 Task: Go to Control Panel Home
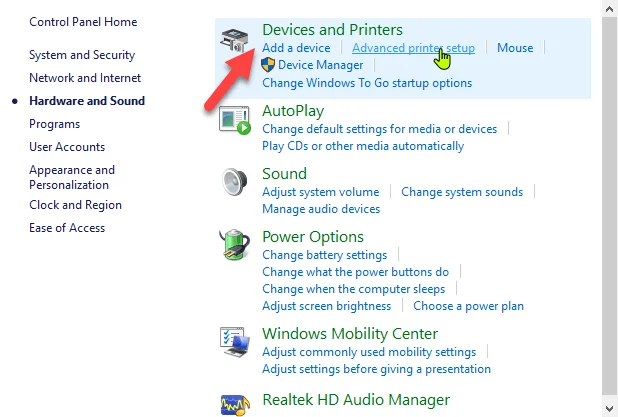83,22
